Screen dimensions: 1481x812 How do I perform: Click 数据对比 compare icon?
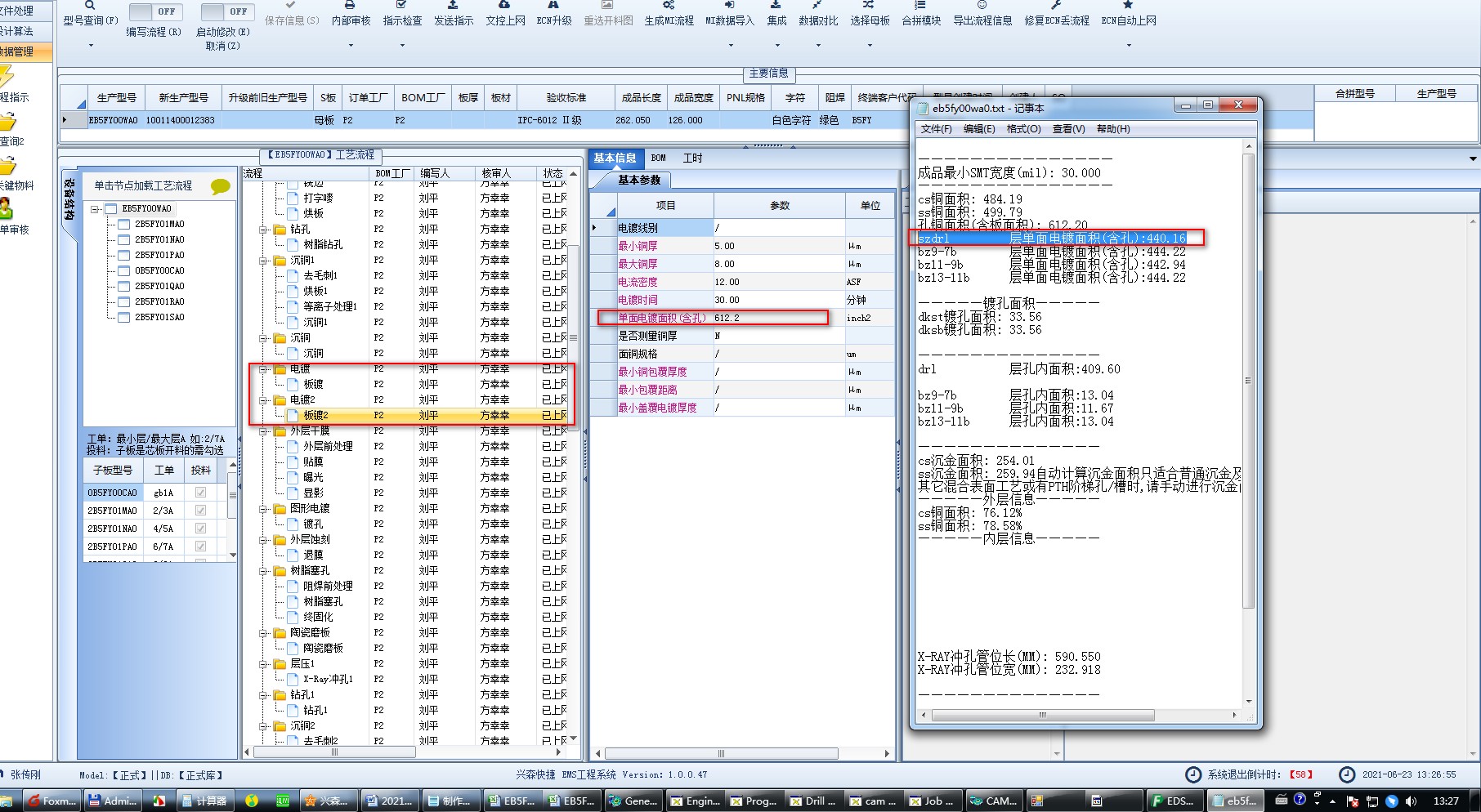click(x=817, y=5)
